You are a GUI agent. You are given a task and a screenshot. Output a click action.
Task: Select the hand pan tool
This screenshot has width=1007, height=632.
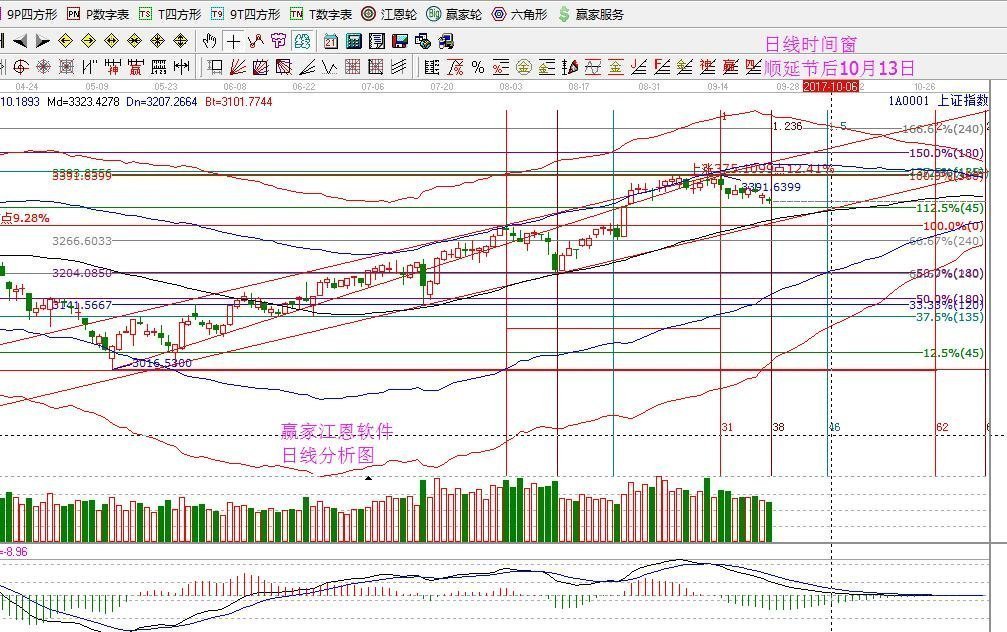coord(209,41)
